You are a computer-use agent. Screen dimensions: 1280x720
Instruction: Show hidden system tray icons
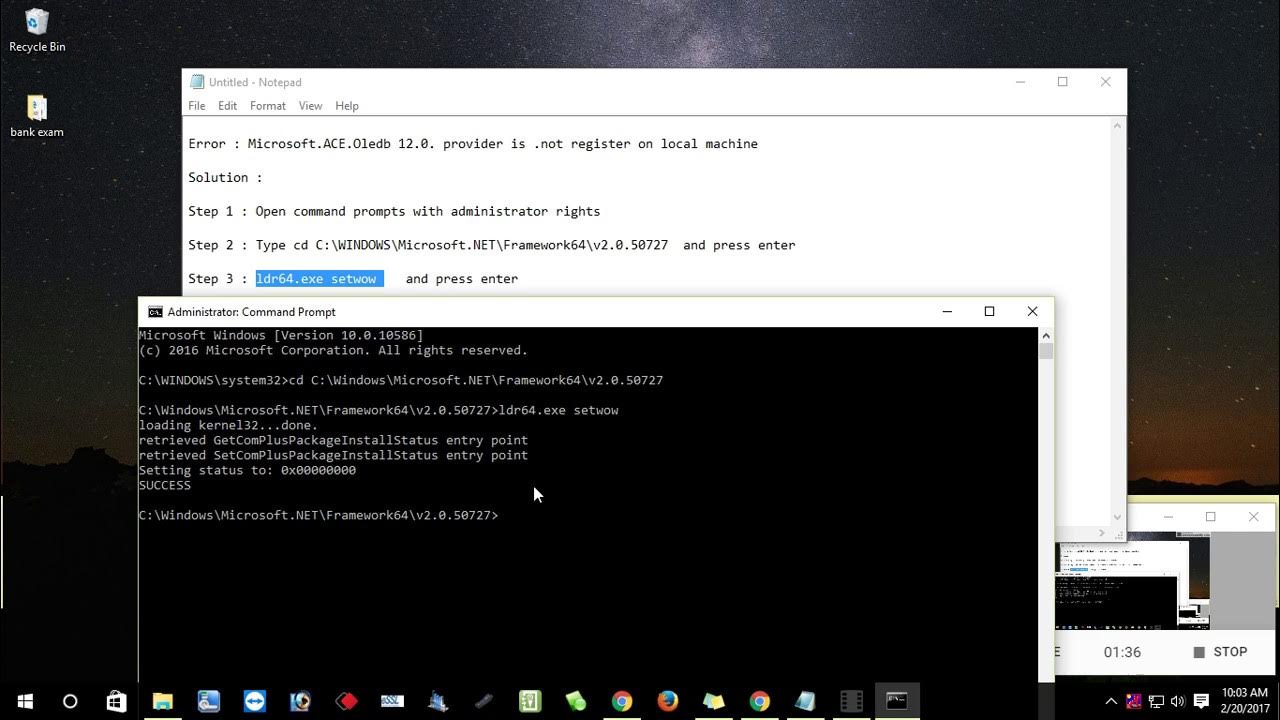tap(1111, 701)
